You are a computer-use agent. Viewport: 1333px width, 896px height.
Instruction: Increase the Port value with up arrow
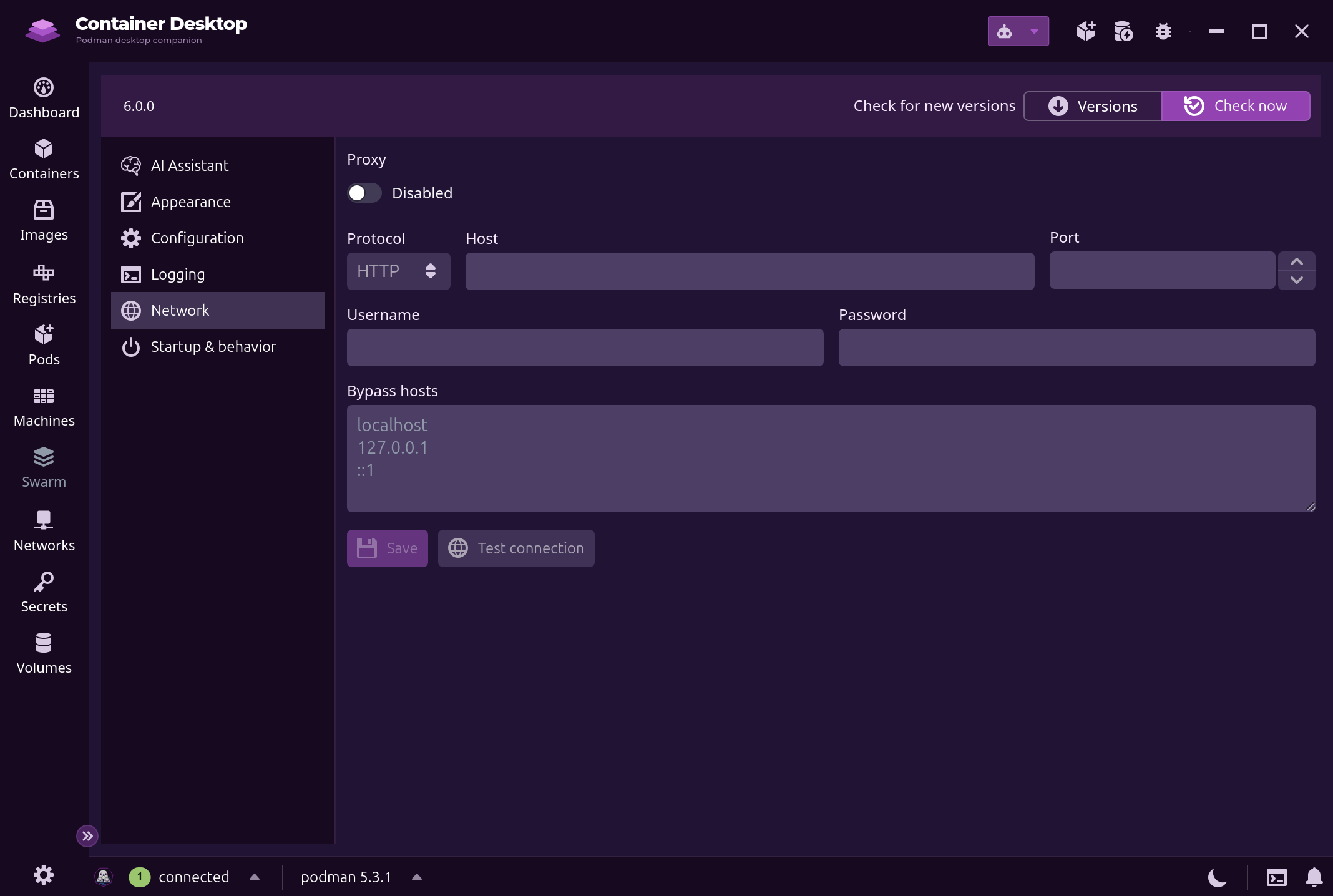1297,261
